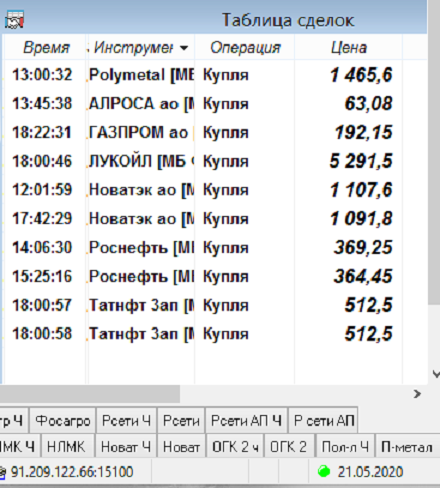Click the trades table window icon
This screenshot has width=440, height=488.
(x=14, y=19)
